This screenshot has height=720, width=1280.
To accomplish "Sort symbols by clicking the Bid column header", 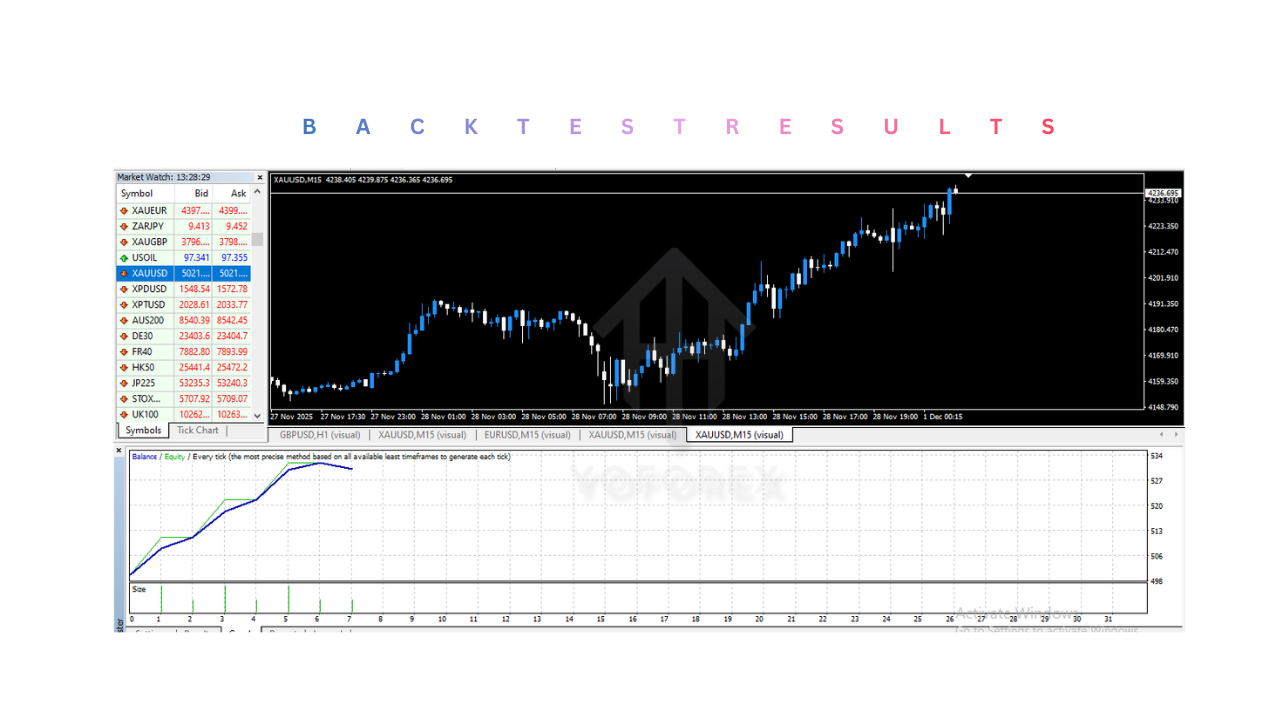I will 200,193.
